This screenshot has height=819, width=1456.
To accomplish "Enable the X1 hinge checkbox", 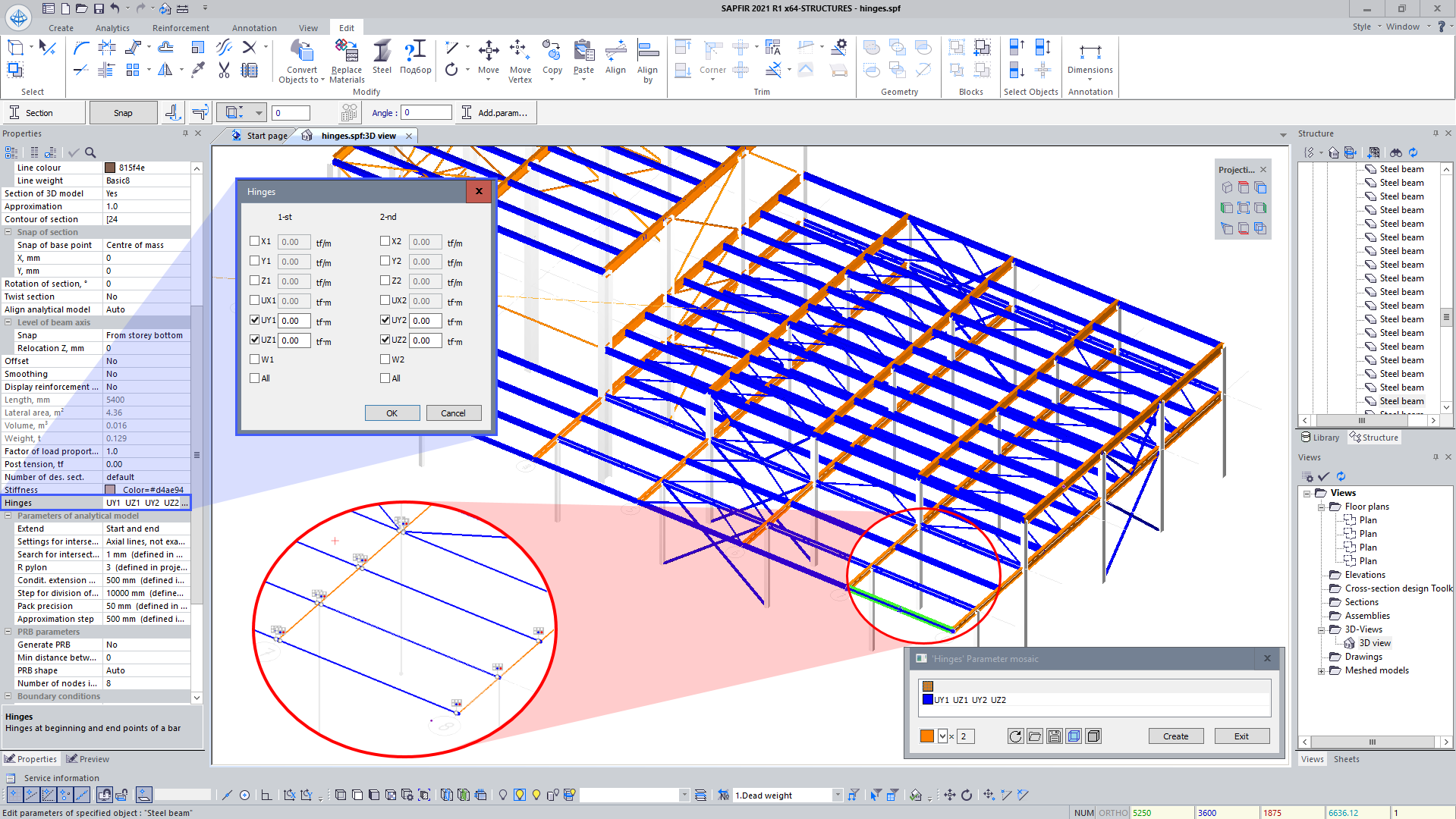I will pyautogui.click(x=255, y=241).
